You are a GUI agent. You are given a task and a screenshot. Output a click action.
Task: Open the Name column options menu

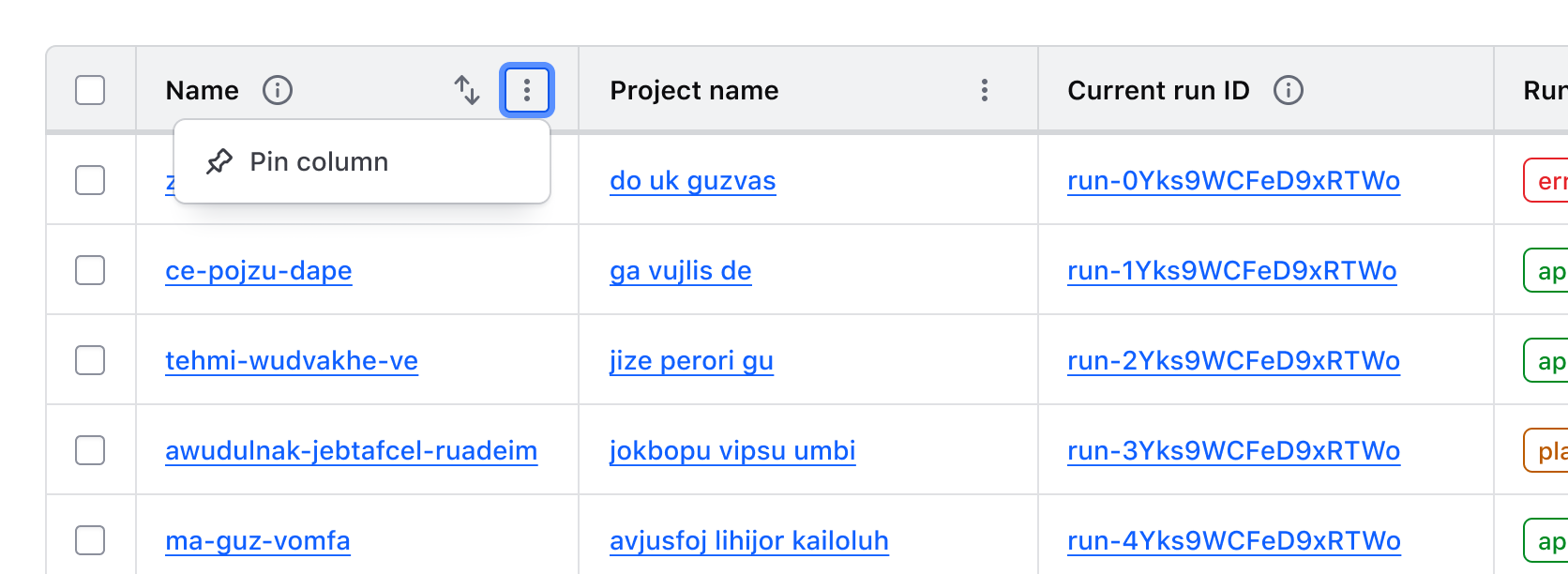point(526,90)
